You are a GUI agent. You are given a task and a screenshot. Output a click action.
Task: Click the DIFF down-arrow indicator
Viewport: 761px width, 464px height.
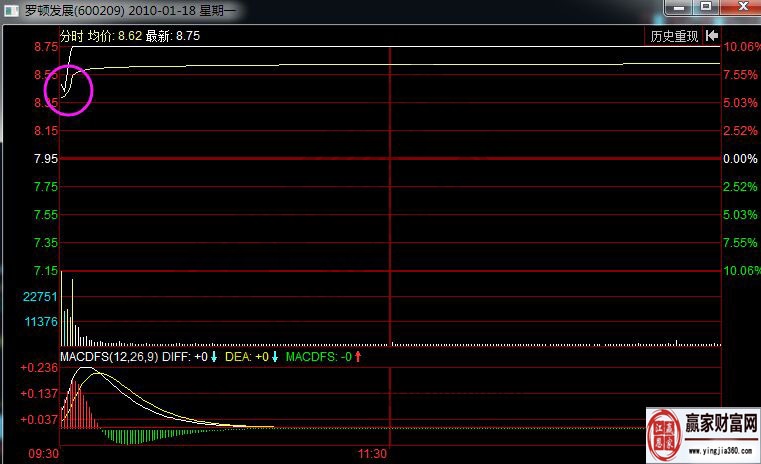[x=214, y=357]
